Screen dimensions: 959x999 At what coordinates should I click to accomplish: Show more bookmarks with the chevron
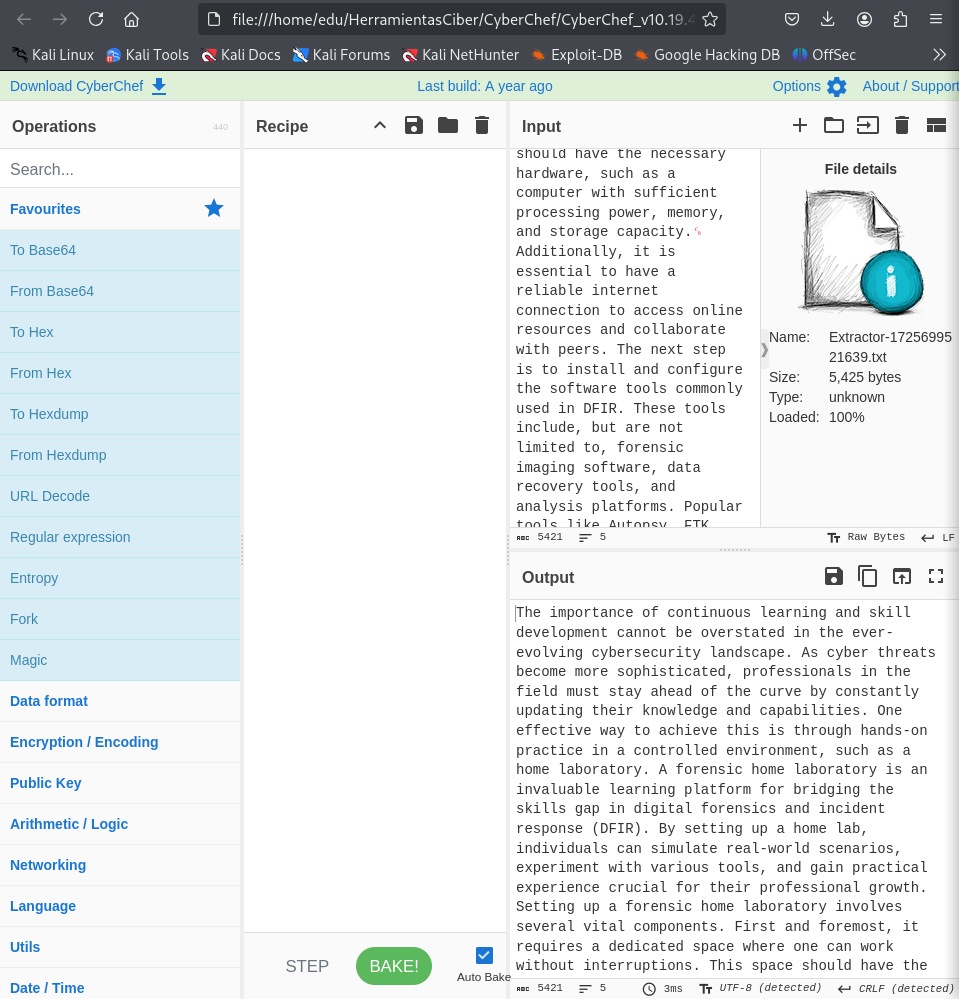939,55
